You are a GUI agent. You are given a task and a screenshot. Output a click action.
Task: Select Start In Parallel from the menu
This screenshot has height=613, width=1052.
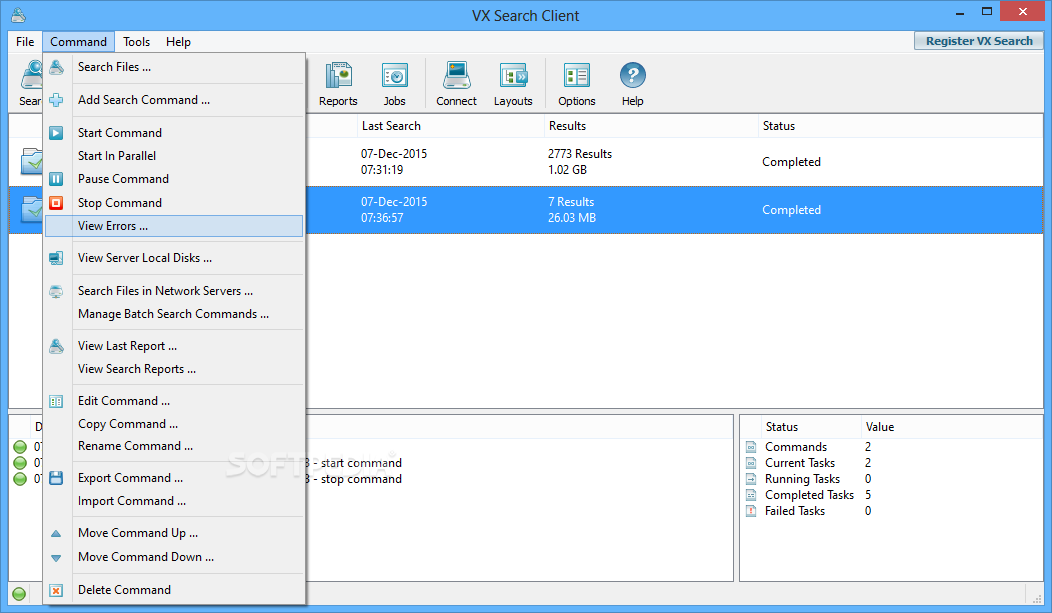pos(174,156)
